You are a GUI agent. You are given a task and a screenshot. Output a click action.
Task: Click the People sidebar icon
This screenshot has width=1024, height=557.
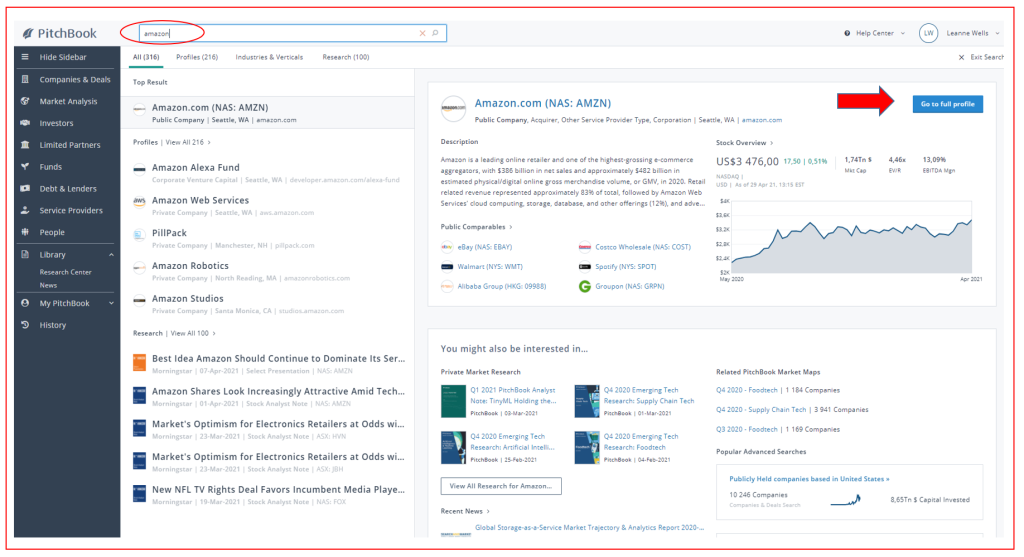coord(25,232)
